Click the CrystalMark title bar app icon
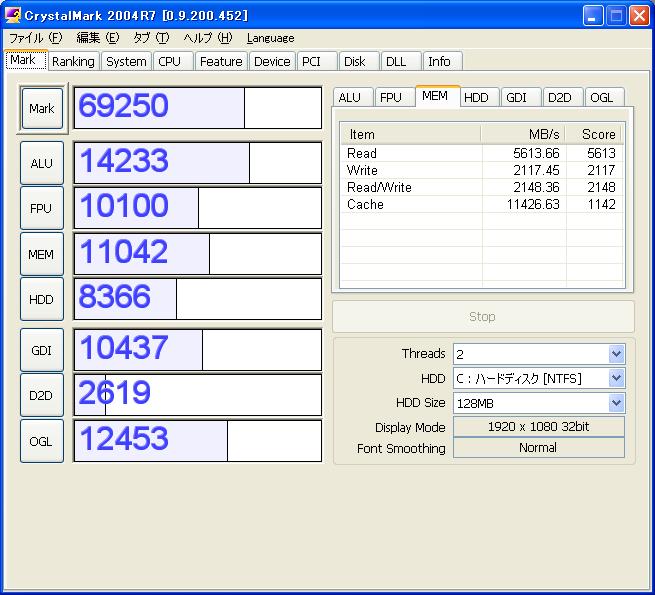Image resolution: width=655 pixels, height=595 pixels. (13, 15)
